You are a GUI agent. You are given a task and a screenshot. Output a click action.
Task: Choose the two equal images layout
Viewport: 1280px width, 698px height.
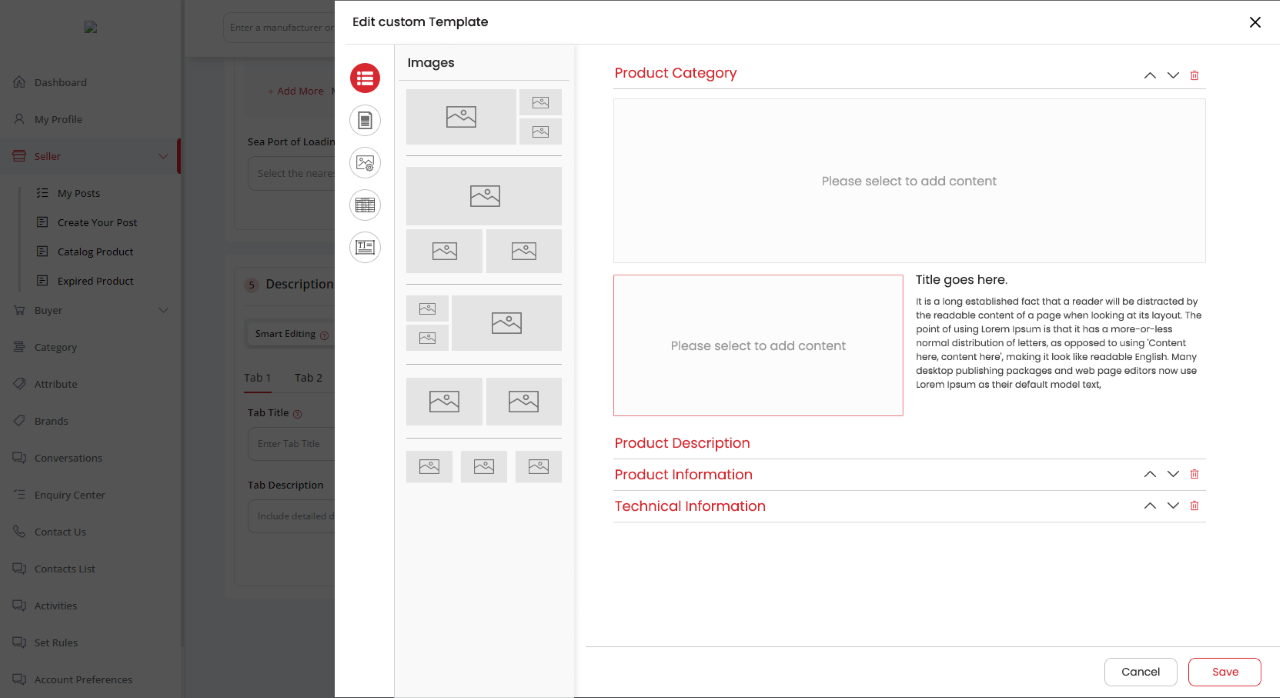pos(484,401)
